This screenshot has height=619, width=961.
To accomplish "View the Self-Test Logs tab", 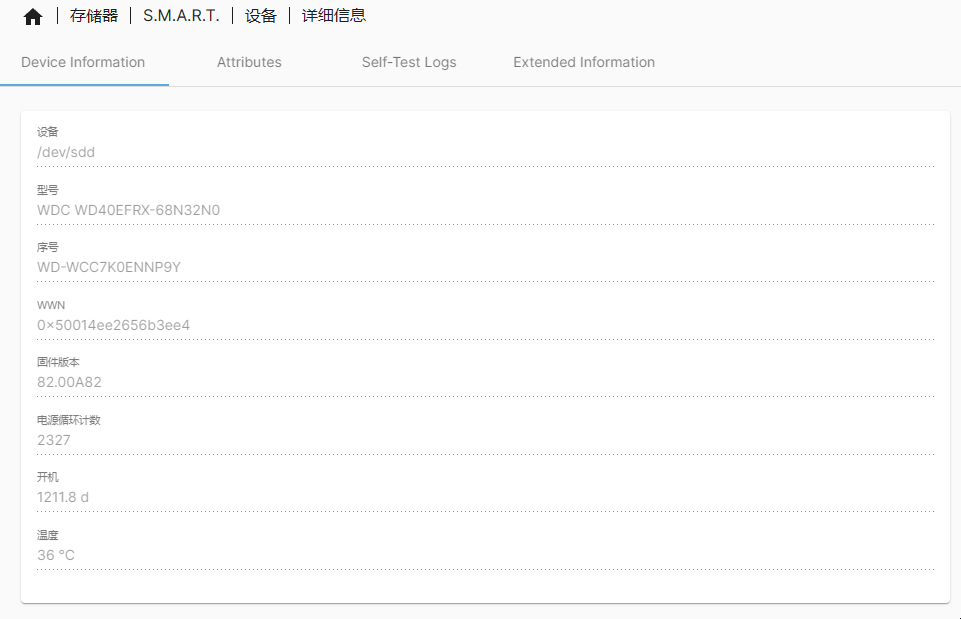I will click(409, 62).
